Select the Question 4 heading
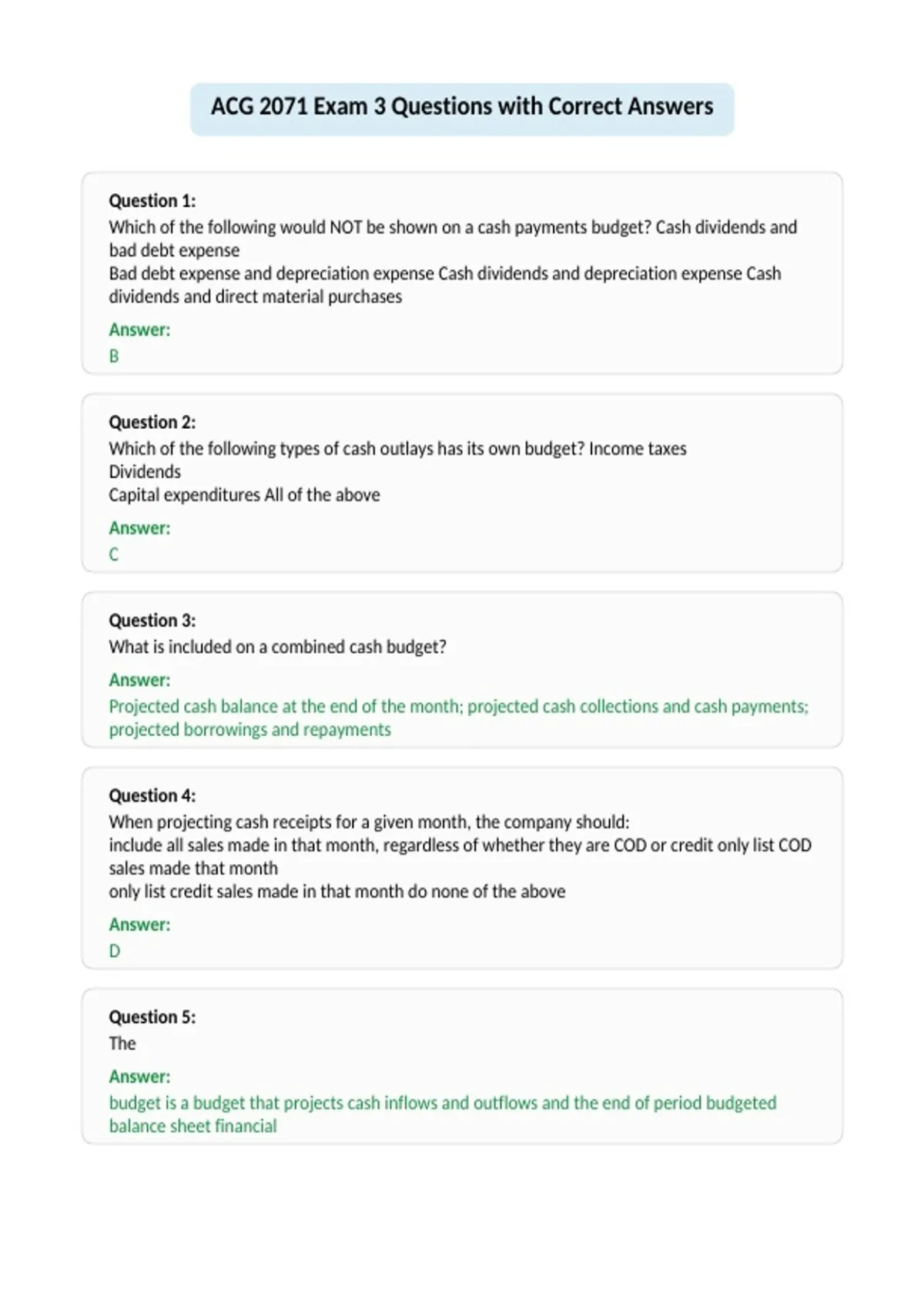924x1309 pixels. [x=152, y=795]
